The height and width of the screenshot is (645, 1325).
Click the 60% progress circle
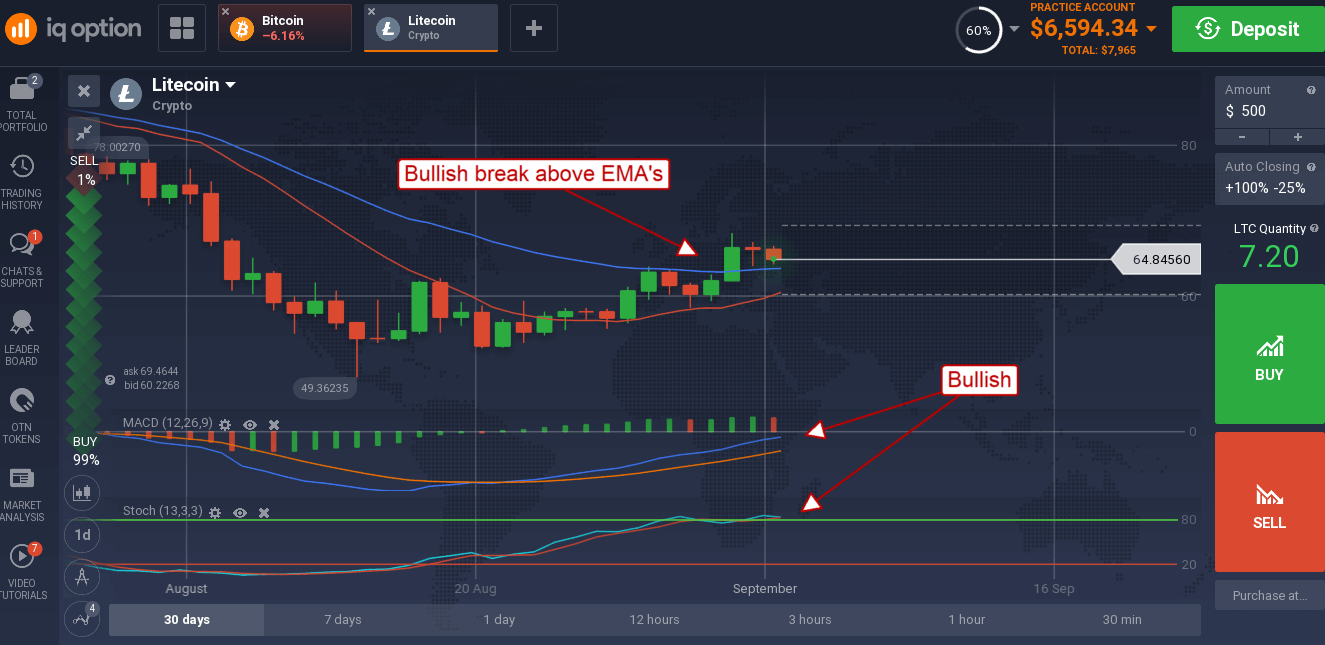978,30
